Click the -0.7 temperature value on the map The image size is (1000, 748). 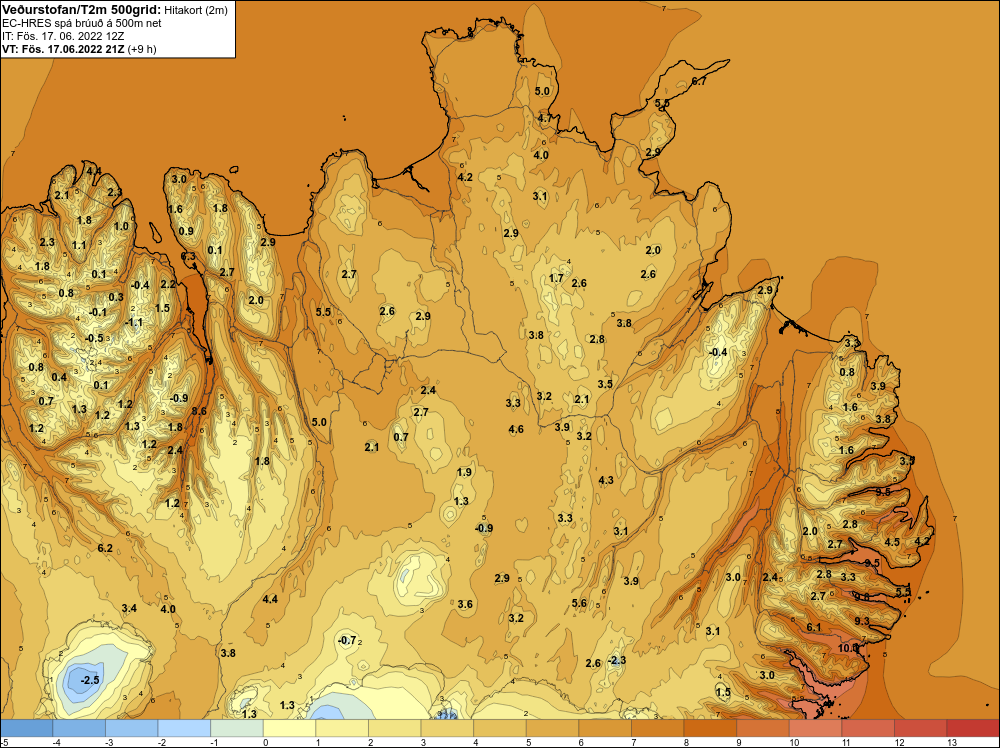click(x=347, y=640)
